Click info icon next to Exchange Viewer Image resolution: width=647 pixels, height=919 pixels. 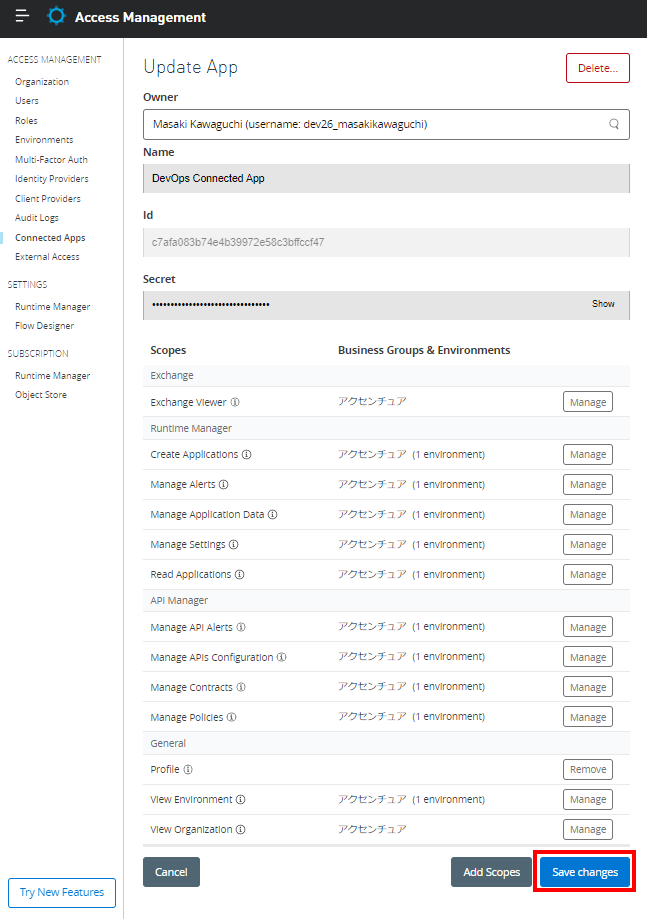point(235,402)
